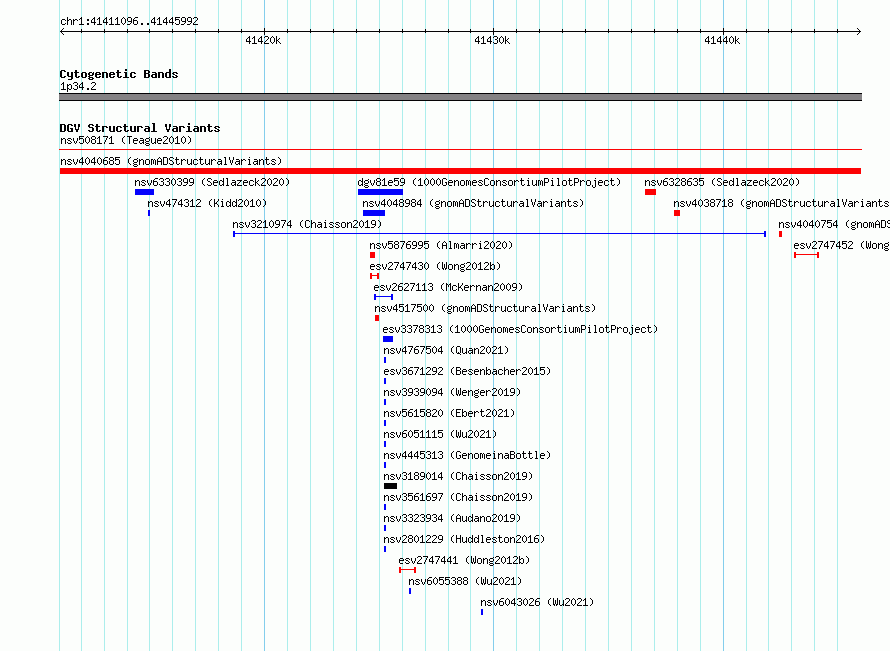Open nsv4445313 (GenomeinaBottle) variant
This screenshot has width=890, height=651.
(x=467, y=455)
